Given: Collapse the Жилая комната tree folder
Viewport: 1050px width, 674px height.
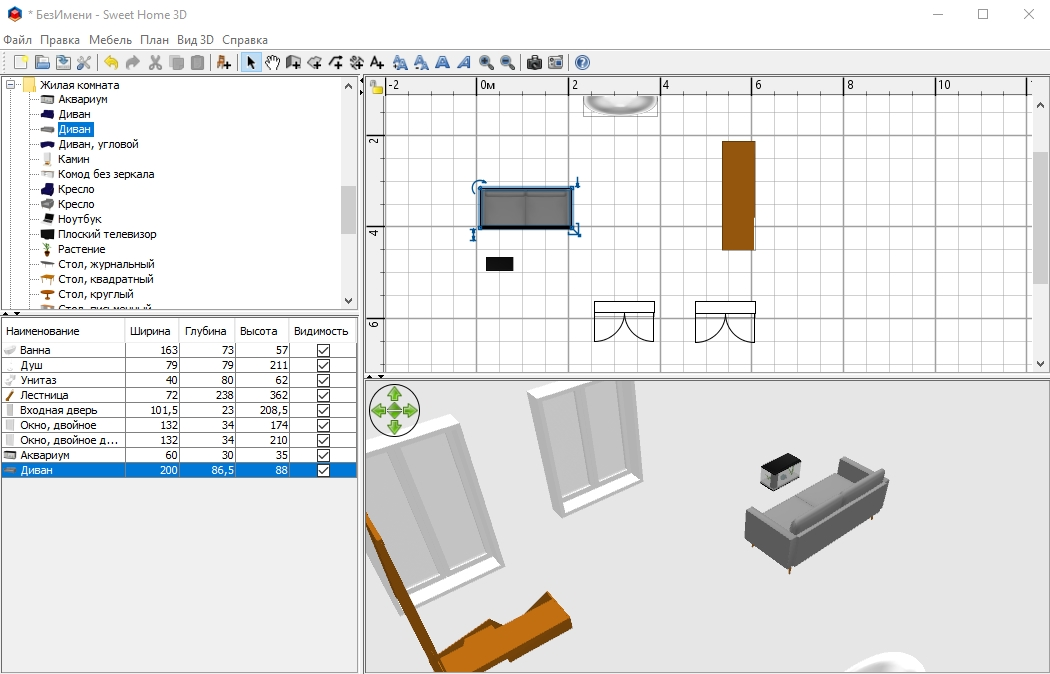Looking at the screenshot, I should pos(11,85).
